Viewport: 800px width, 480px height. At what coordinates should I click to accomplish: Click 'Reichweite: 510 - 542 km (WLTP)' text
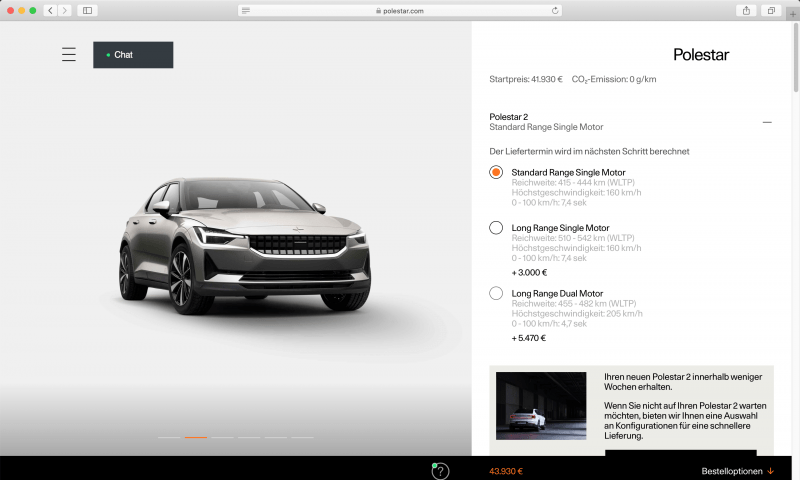(573, 238)
